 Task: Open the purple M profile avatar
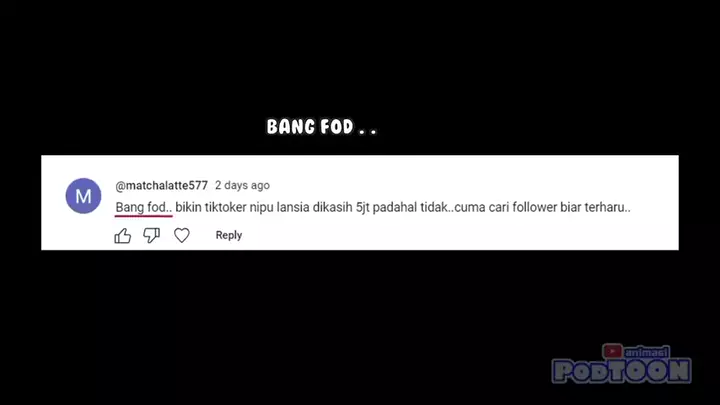pyautogui.click(x=83, y=196)
